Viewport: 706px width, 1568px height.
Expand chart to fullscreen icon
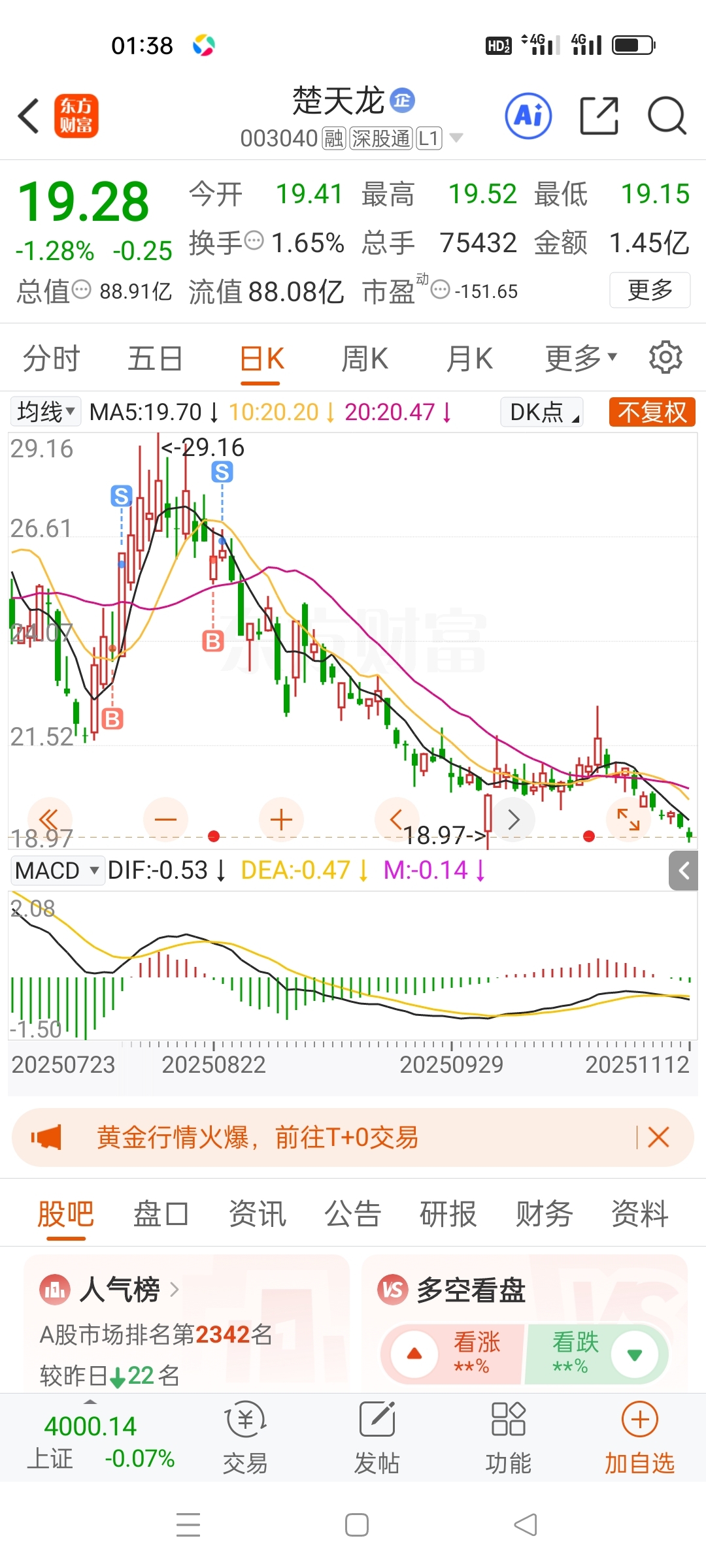click(x=629, y=819)
